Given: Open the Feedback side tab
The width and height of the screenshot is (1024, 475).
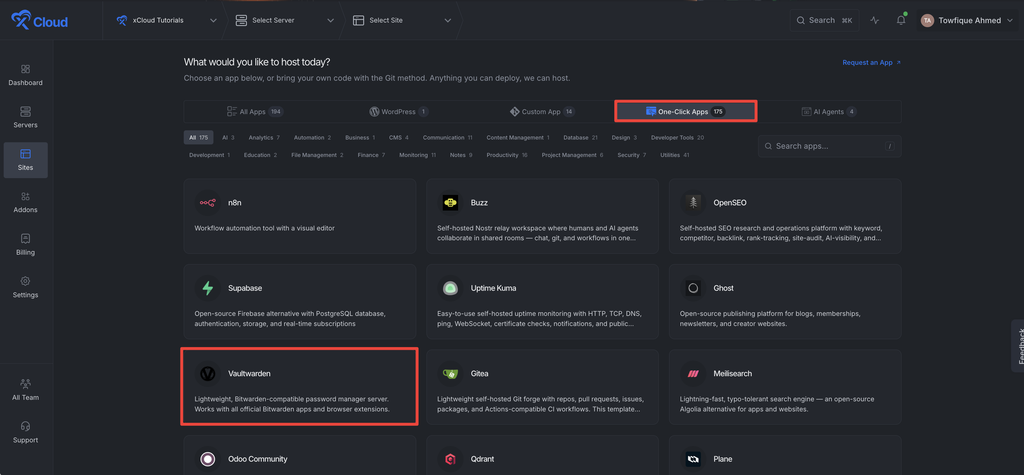Looking at the screenshot, I should pos(1017,346).
